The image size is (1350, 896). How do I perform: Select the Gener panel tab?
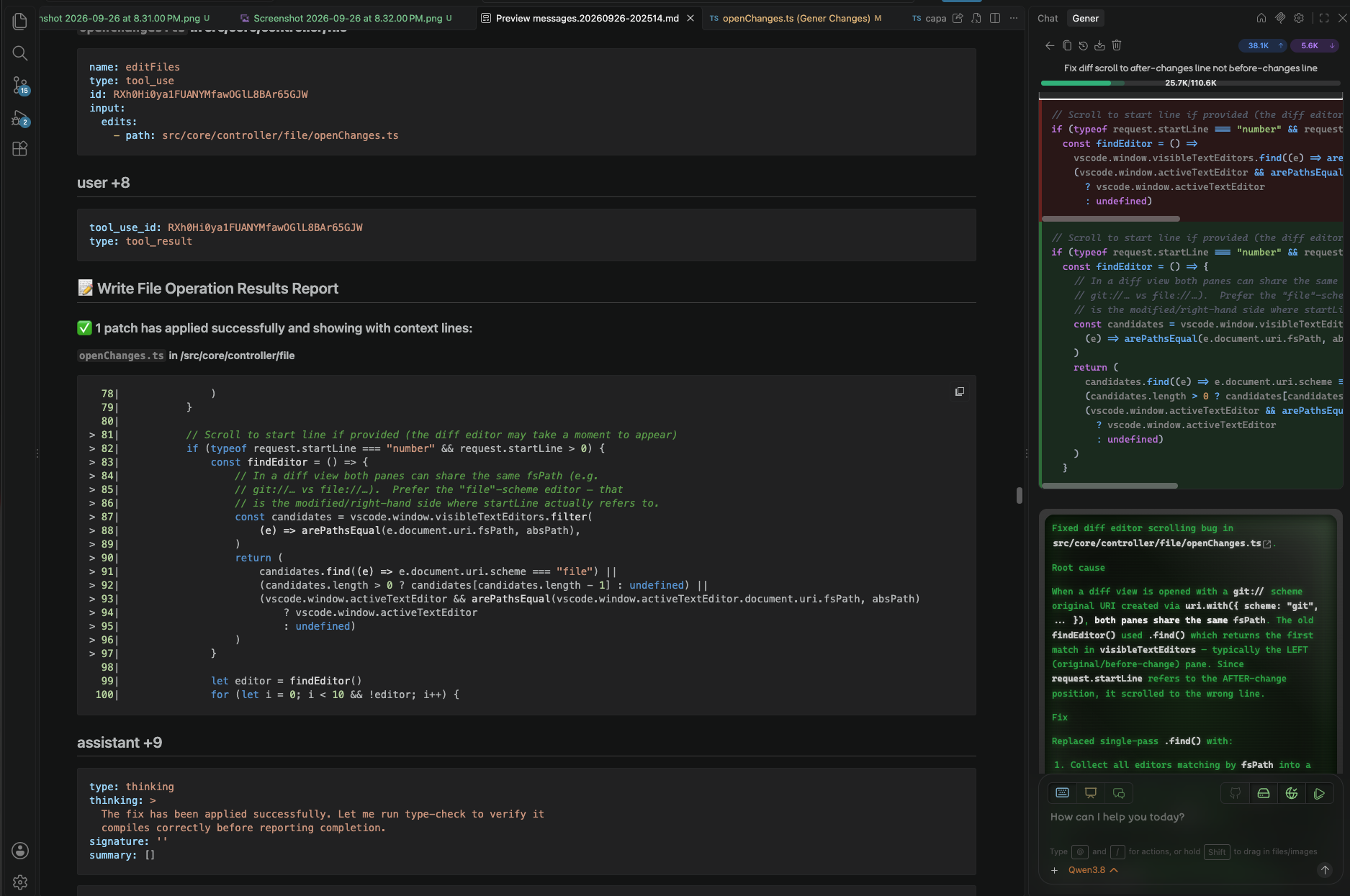(x=1086, y=18)
